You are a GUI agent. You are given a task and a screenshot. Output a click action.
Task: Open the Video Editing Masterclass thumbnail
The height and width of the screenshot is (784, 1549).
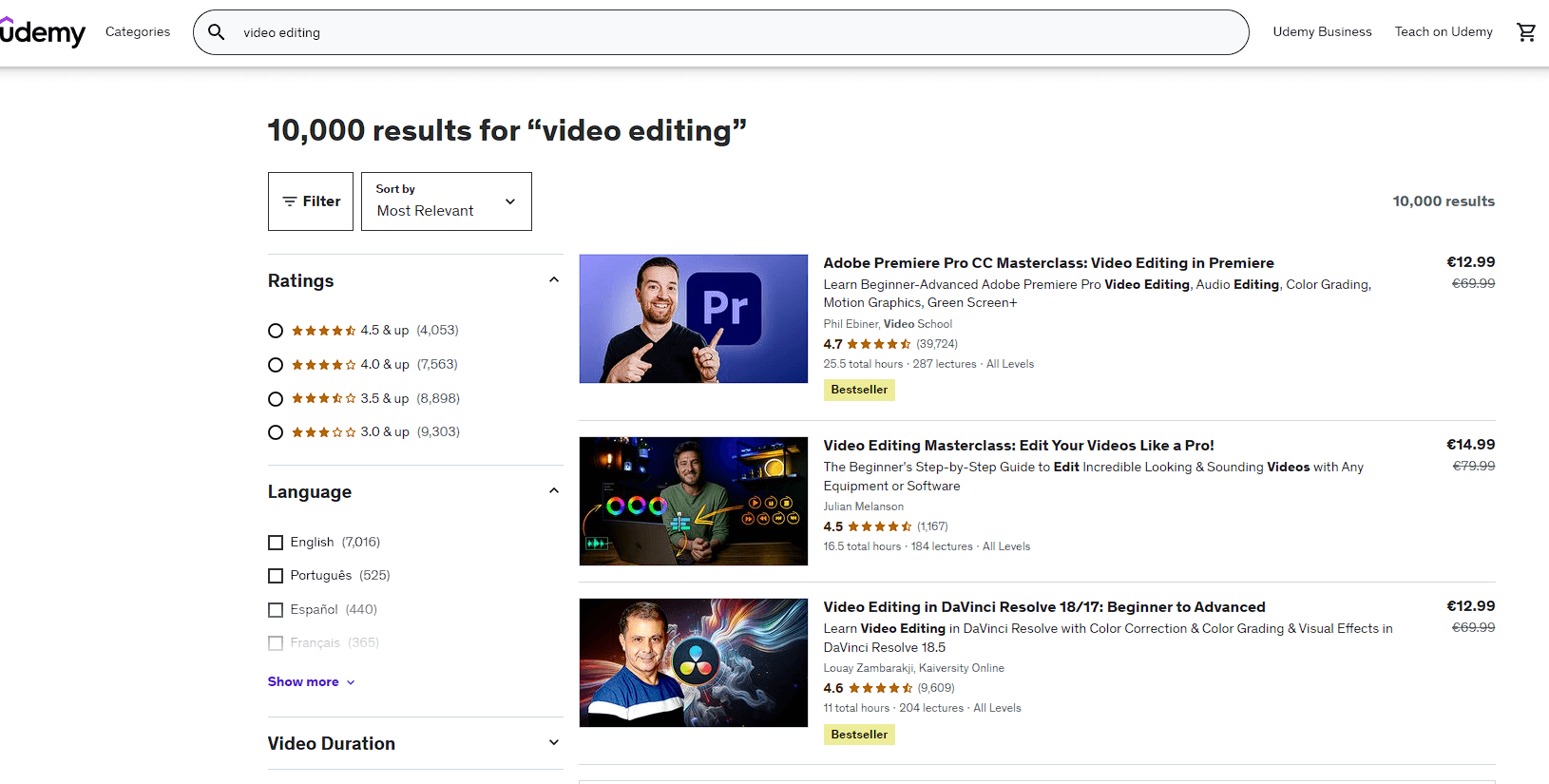point(694,501)
